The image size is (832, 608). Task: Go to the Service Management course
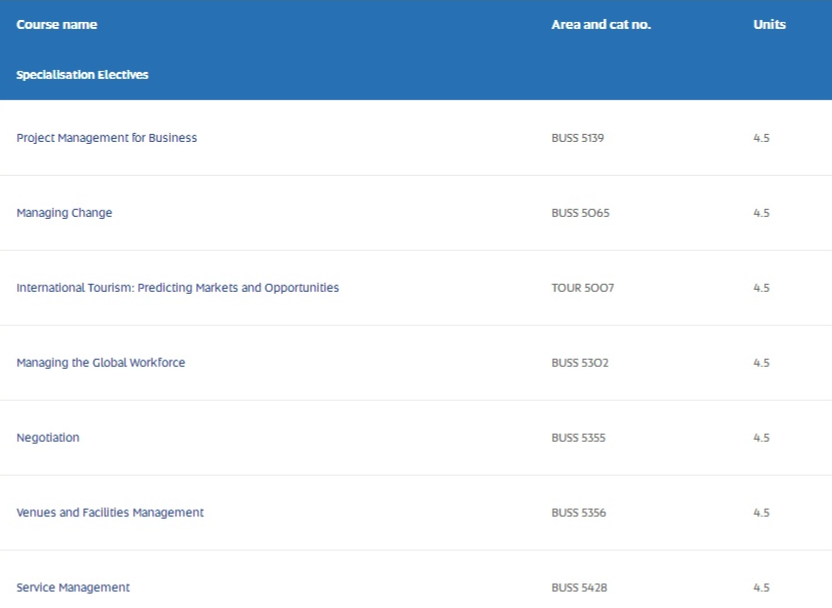pos(73,588)
